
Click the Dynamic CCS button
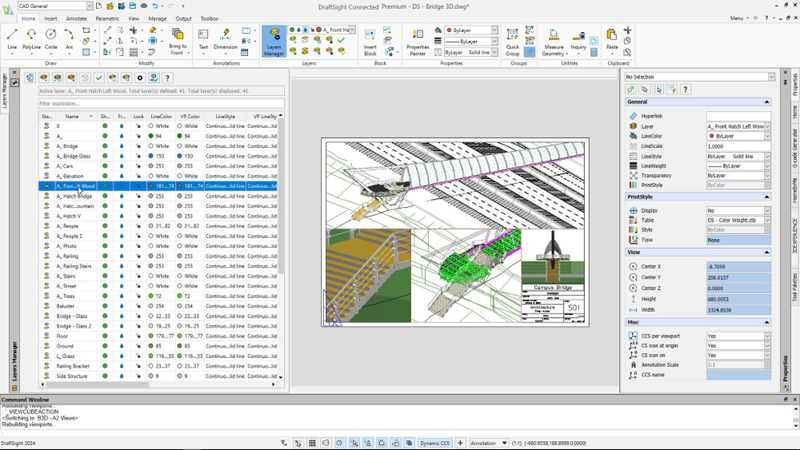pos(435,443)
